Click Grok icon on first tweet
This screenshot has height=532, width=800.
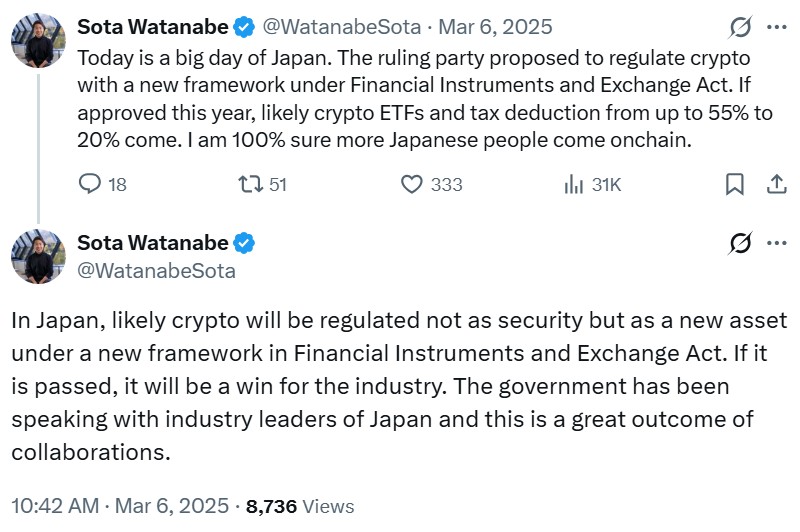click(x=741, y=27)
